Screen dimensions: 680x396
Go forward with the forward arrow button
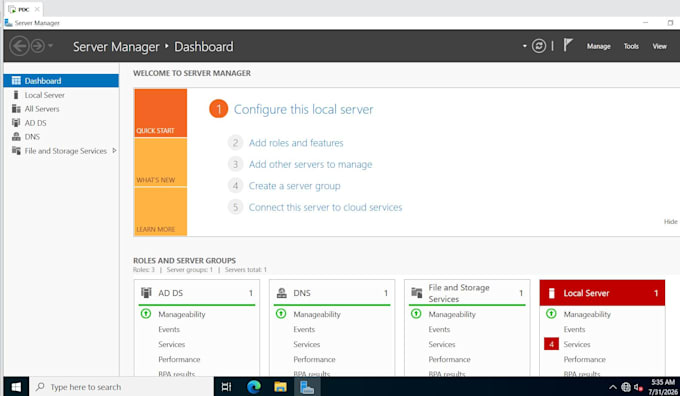pos(38,46)
